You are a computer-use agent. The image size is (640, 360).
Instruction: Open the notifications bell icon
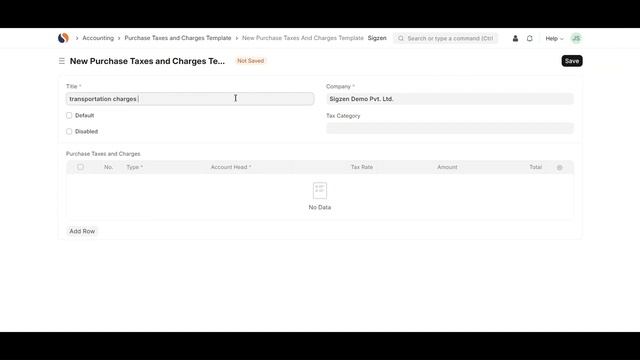tap(529, 38)
